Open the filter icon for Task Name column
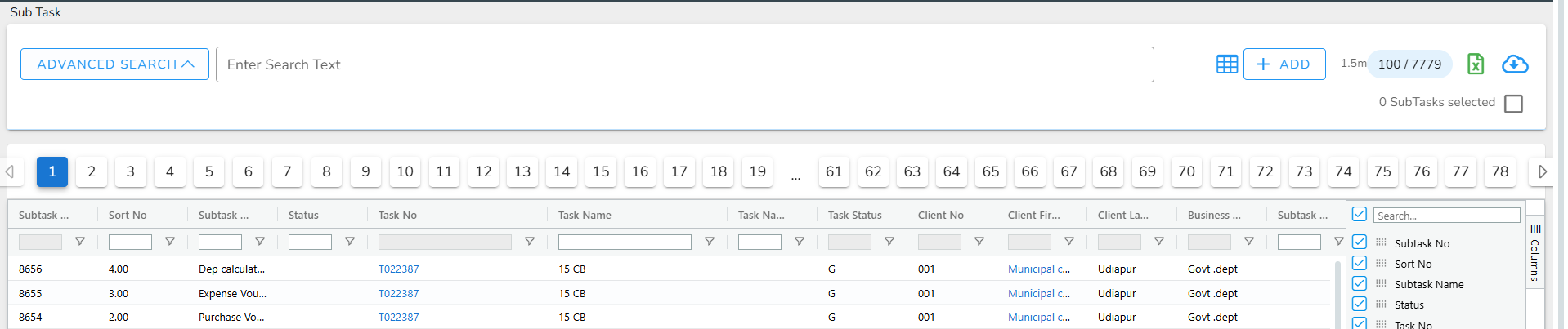Viewport: 1568px width, 329px height. [x=710, y=242]
